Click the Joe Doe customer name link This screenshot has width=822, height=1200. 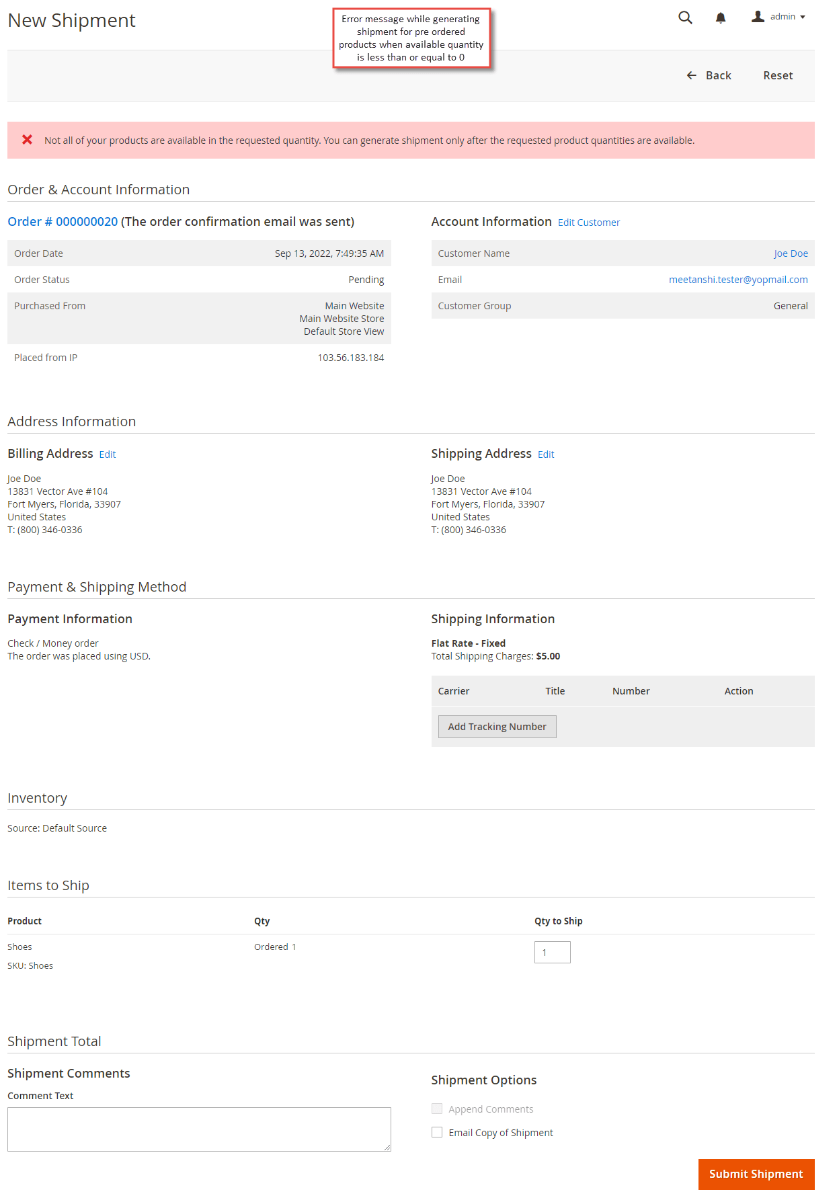(x=790, y=253)
